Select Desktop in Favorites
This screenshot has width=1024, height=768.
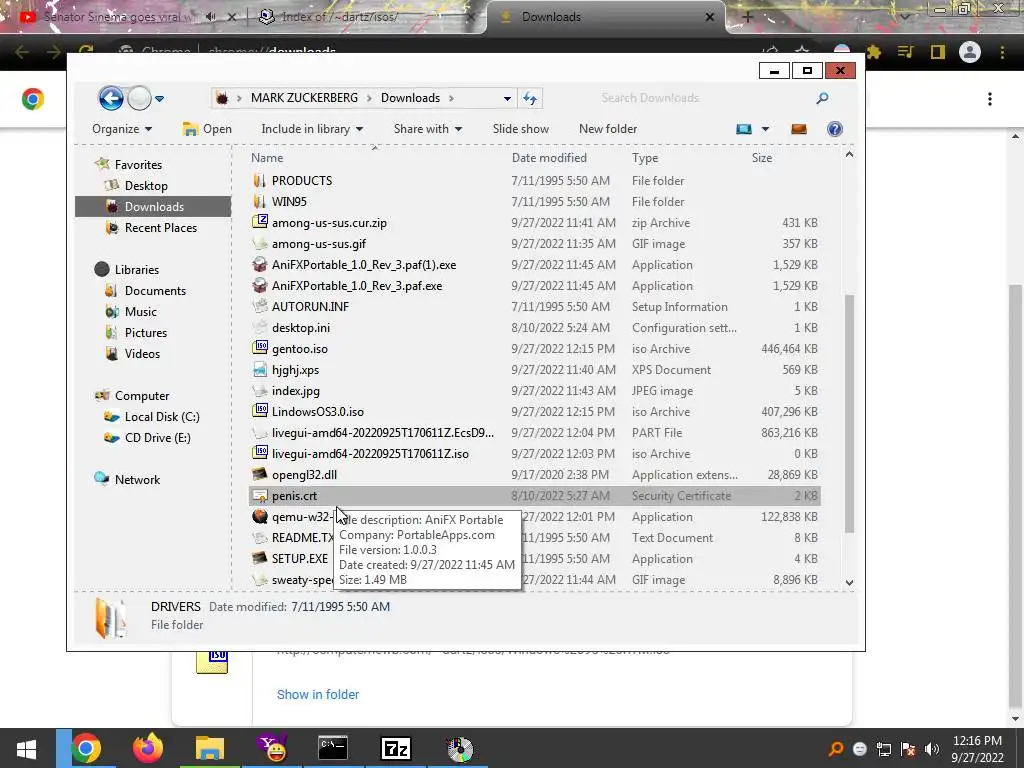pyautogui.click(x=146, y=186)
